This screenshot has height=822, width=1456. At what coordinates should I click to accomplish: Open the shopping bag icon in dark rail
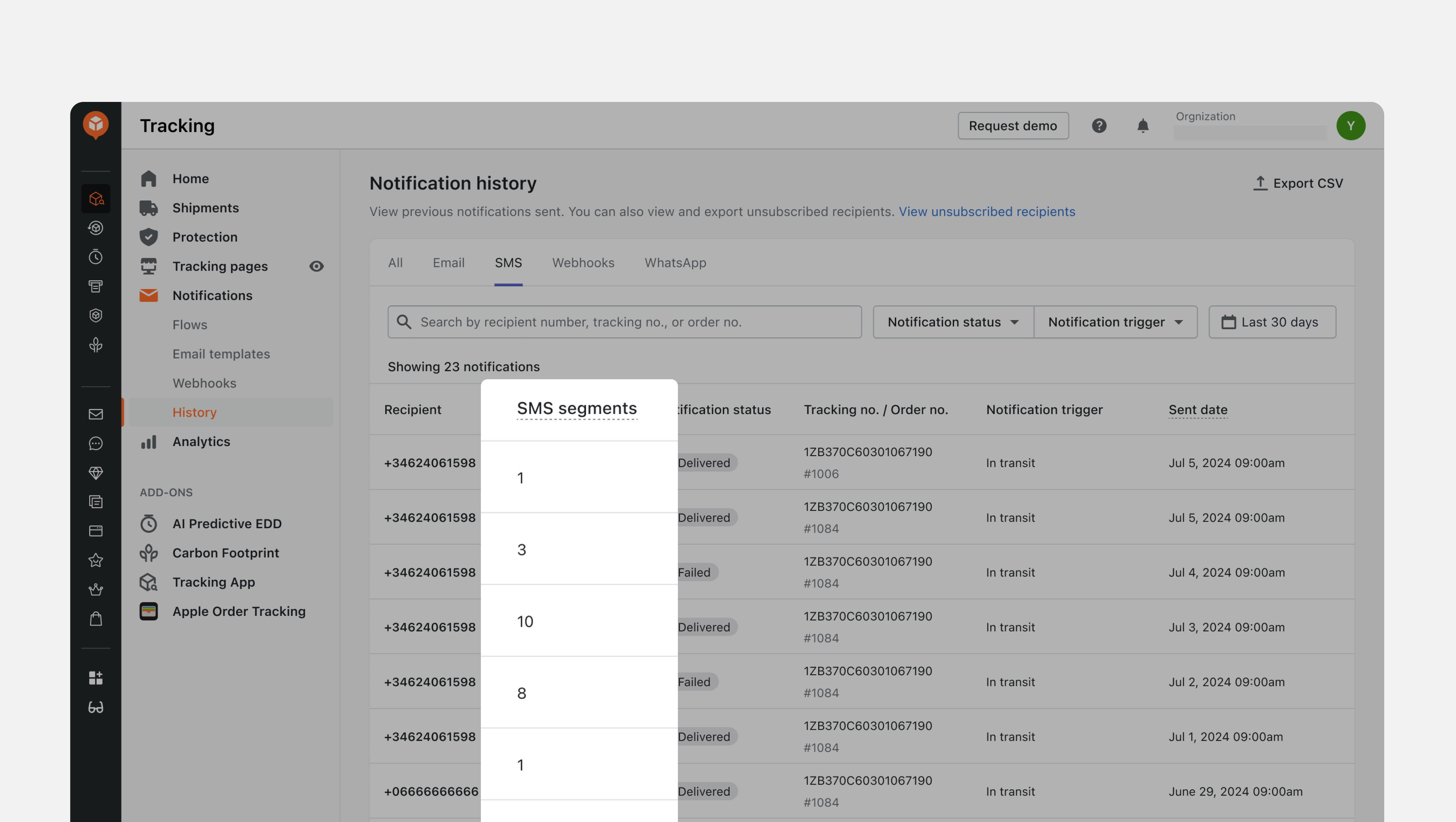96,619
